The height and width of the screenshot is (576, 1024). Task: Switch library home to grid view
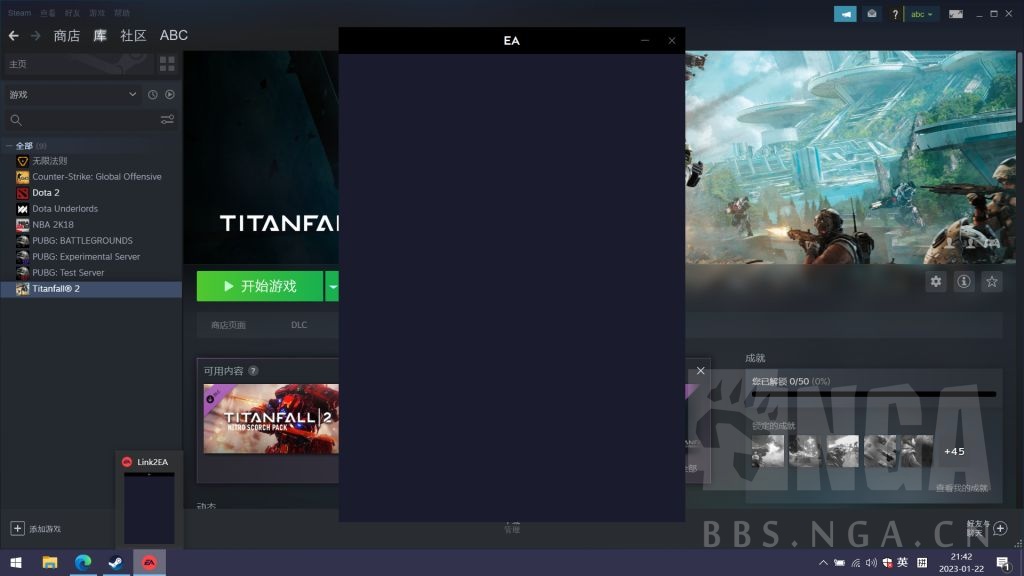(168, 64)
